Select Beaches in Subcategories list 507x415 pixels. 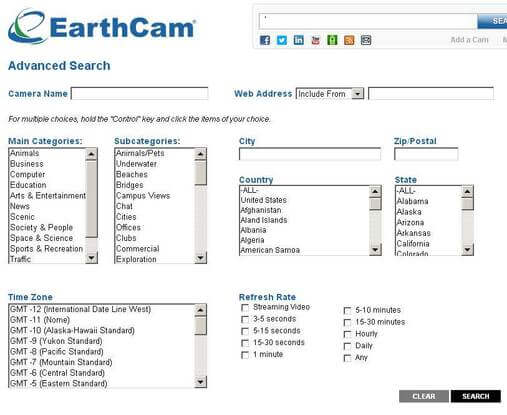pyautogui.click(x=132, y=174)
